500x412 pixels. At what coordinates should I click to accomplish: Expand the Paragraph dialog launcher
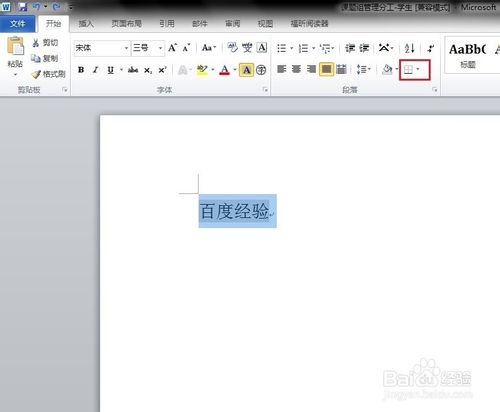435,89
